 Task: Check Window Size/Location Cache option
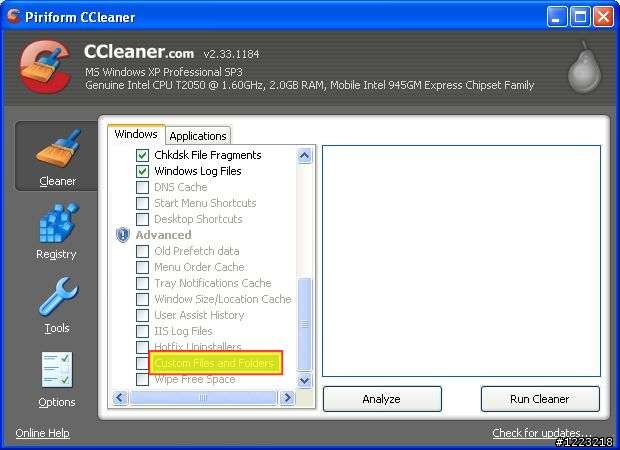[142, 299]
